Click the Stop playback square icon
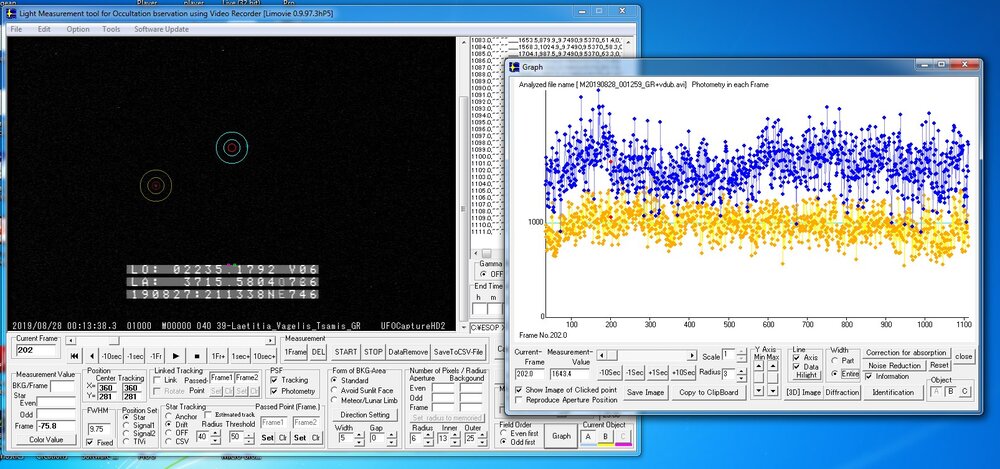The height and width of the screenshot is (469, 1000). pyautogui.click(x=197, y=355)
